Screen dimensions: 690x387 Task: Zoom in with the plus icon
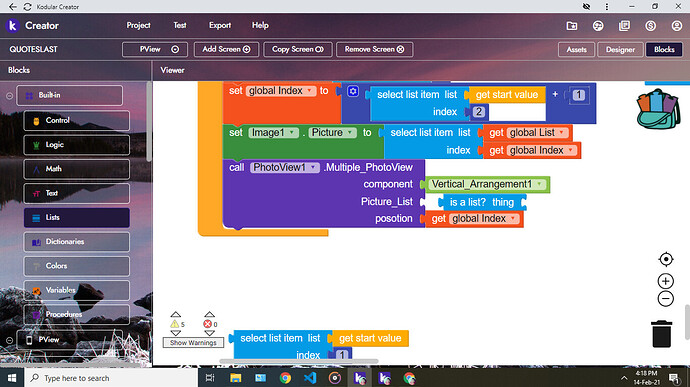pos(666,281)
